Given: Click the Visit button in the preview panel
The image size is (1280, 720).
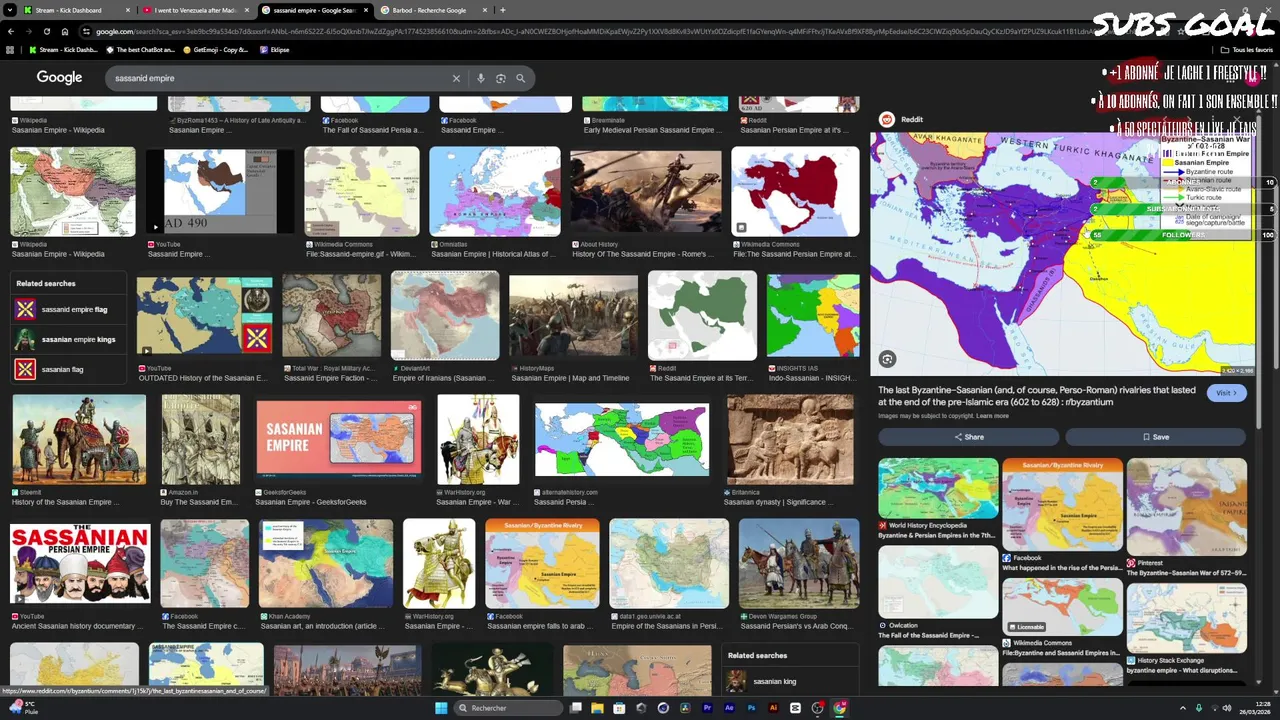Looking at the screenshot, I should click(x=1226, y=393).
